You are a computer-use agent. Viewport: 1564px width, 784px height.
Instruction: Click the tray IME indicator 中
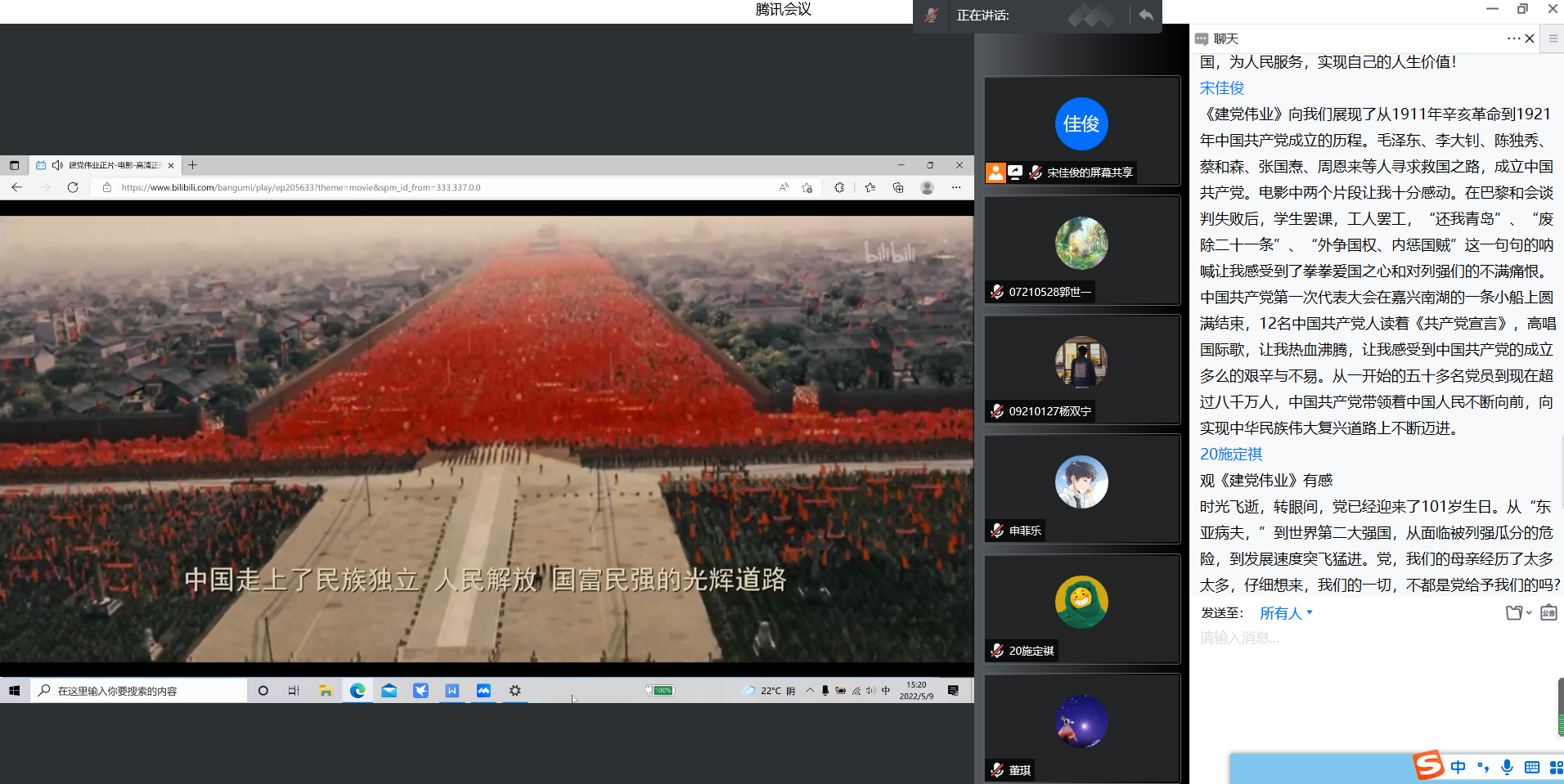click(886, 691)
